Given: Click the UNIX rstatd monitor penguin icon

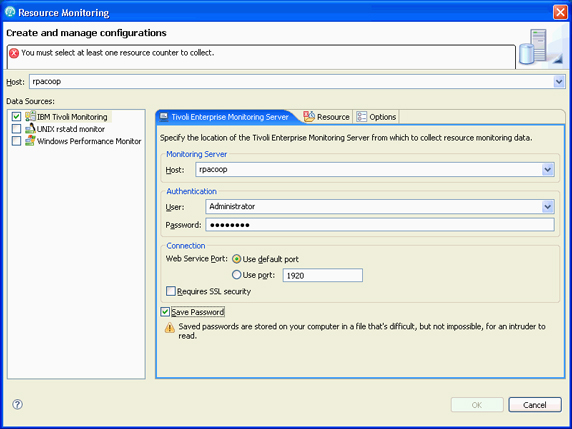Looking at the screenshot, I should coord(30,129).
